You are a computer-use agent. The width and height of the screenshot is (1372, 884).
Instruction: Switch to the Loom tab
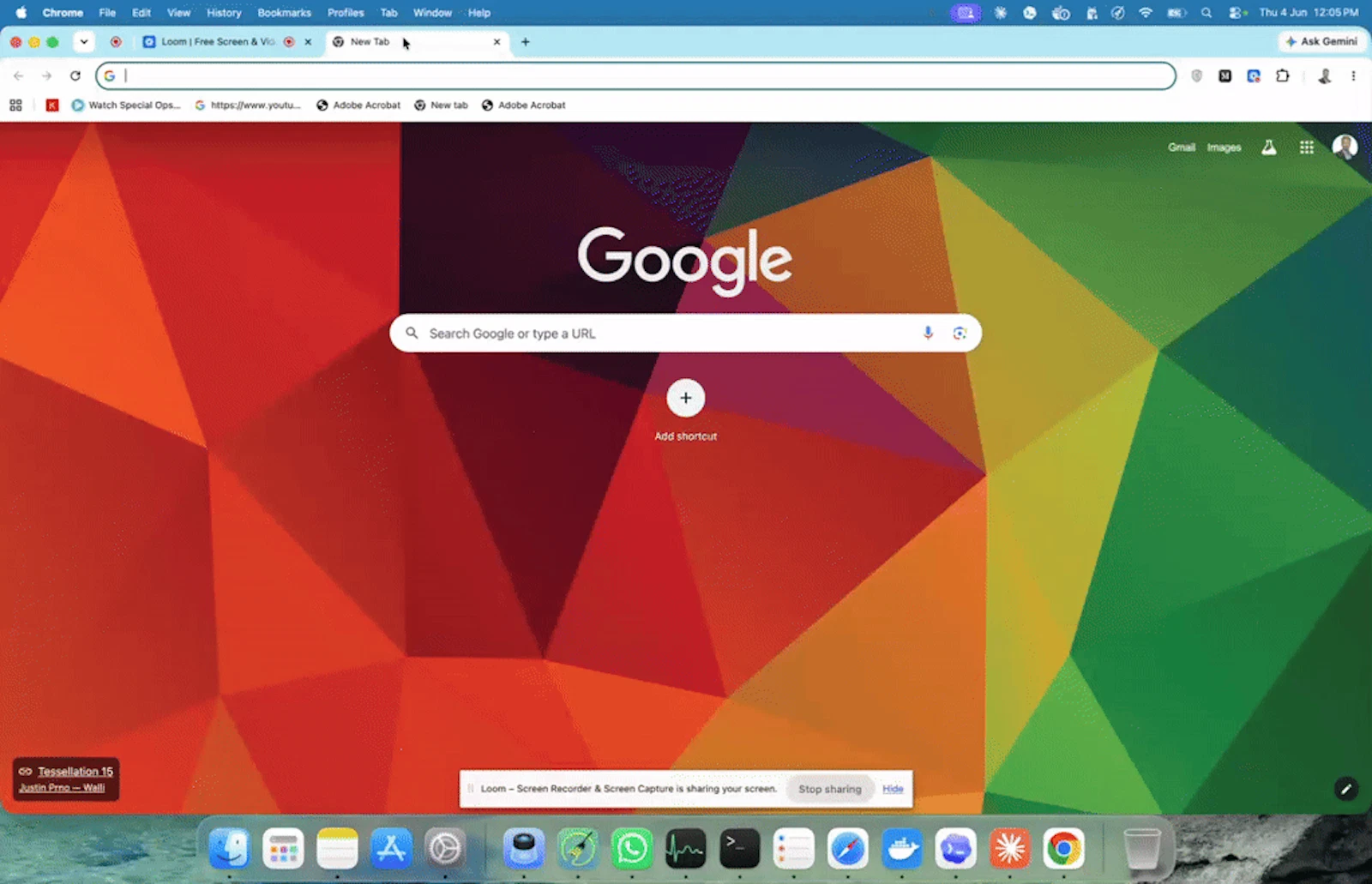pyautogui.click(x=217, y=41)
